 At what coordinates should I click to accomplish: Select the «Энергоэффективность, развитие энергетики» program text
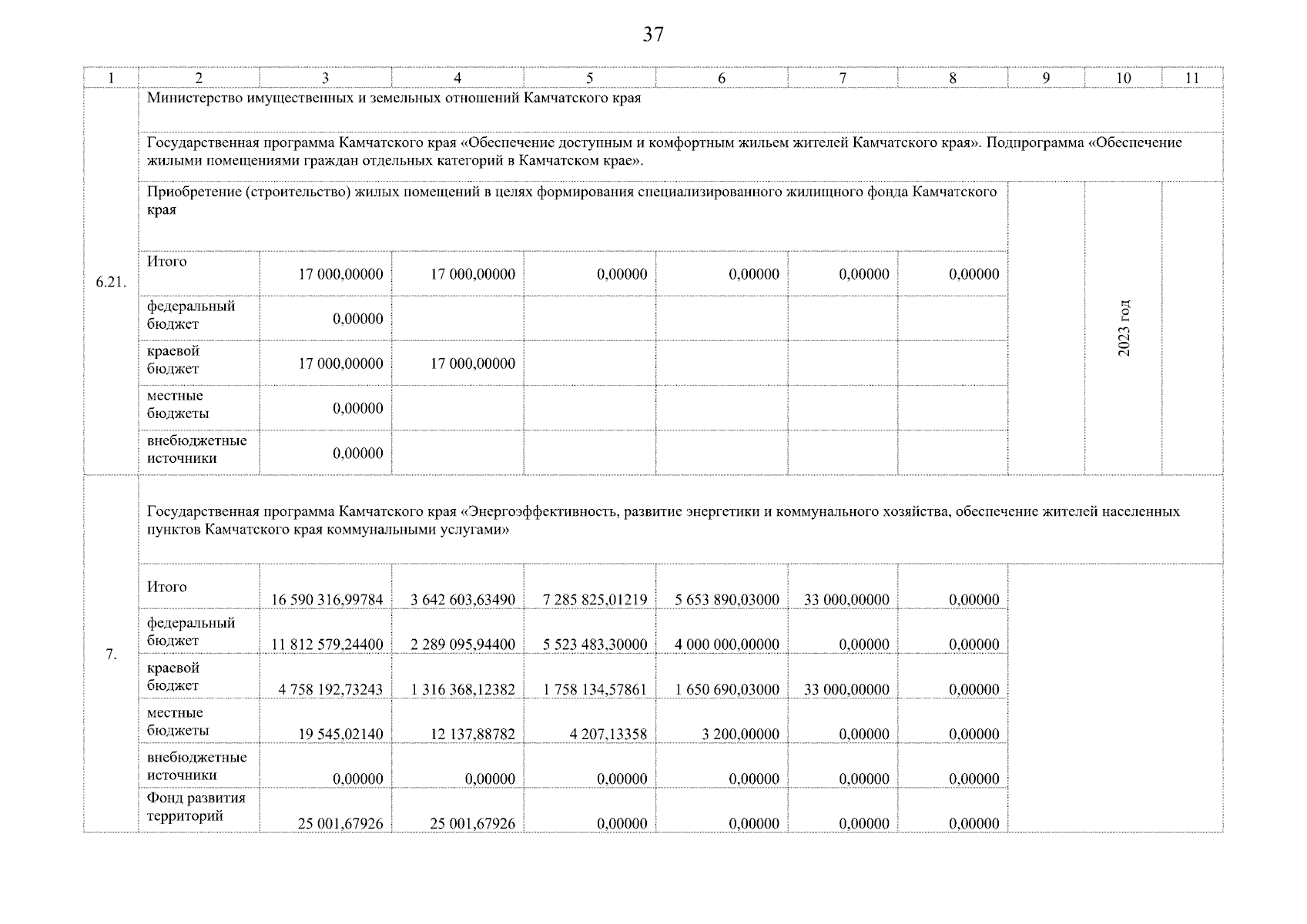coord(662,521)
